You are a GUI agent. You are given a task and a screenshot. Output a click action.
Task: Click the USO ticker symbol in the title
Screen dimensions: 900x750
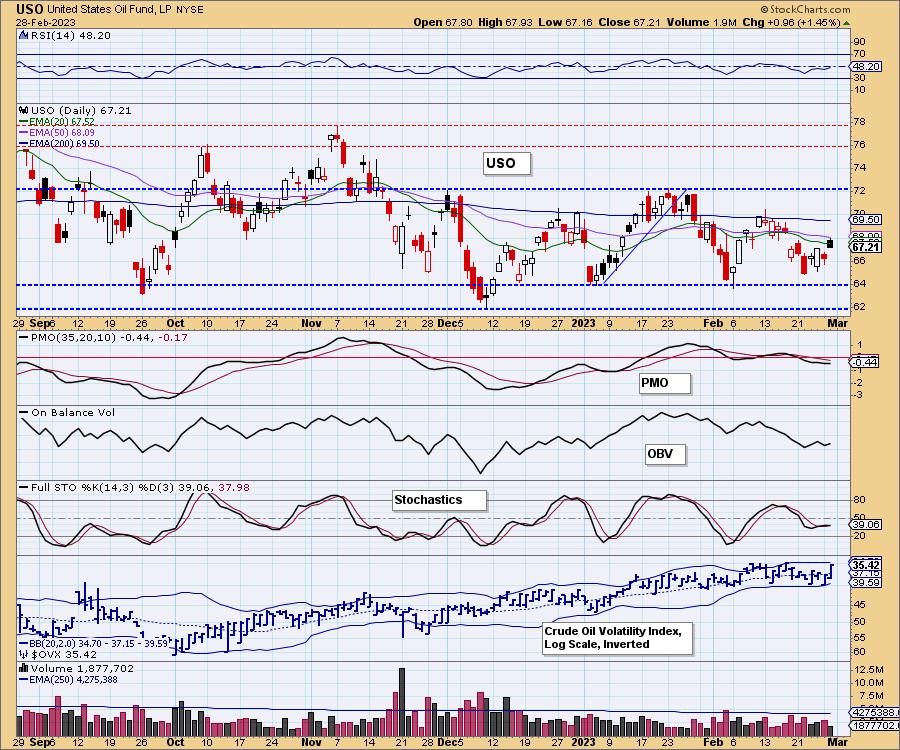coord(30,9)
